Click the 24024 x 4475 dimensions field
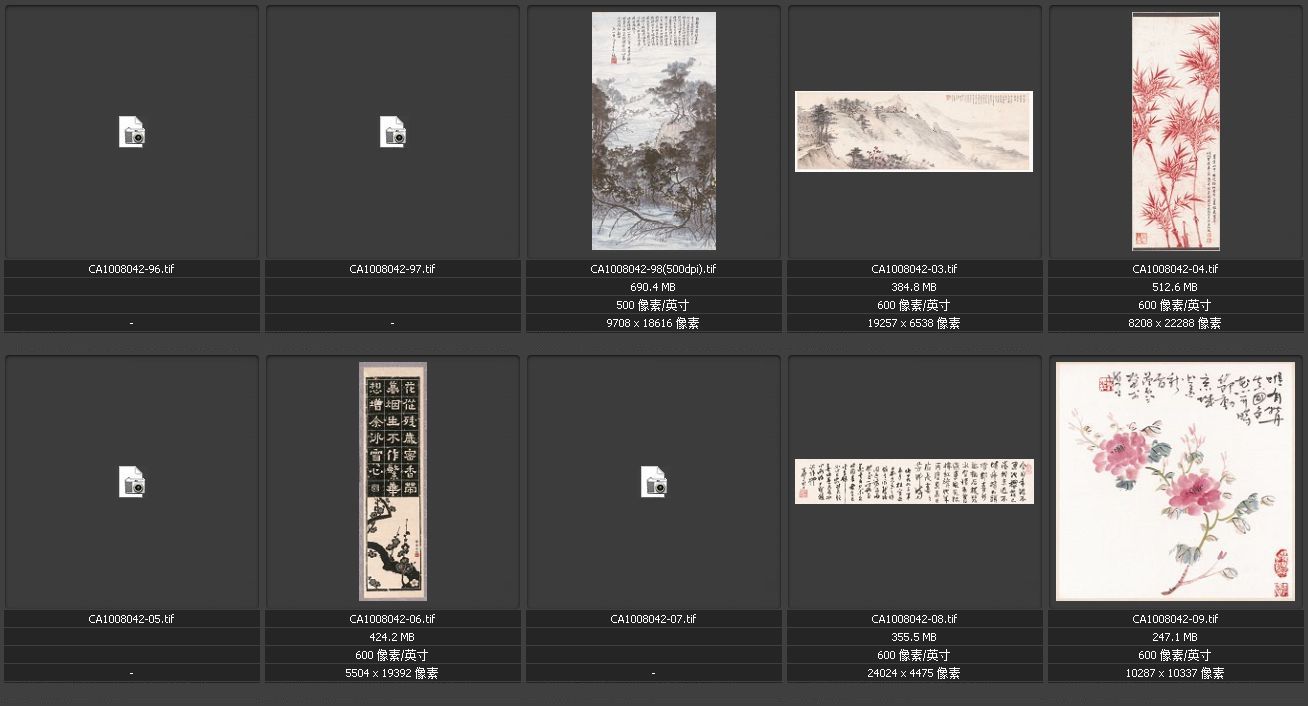This screenshot has width=1308, height=706. point(914,673)
